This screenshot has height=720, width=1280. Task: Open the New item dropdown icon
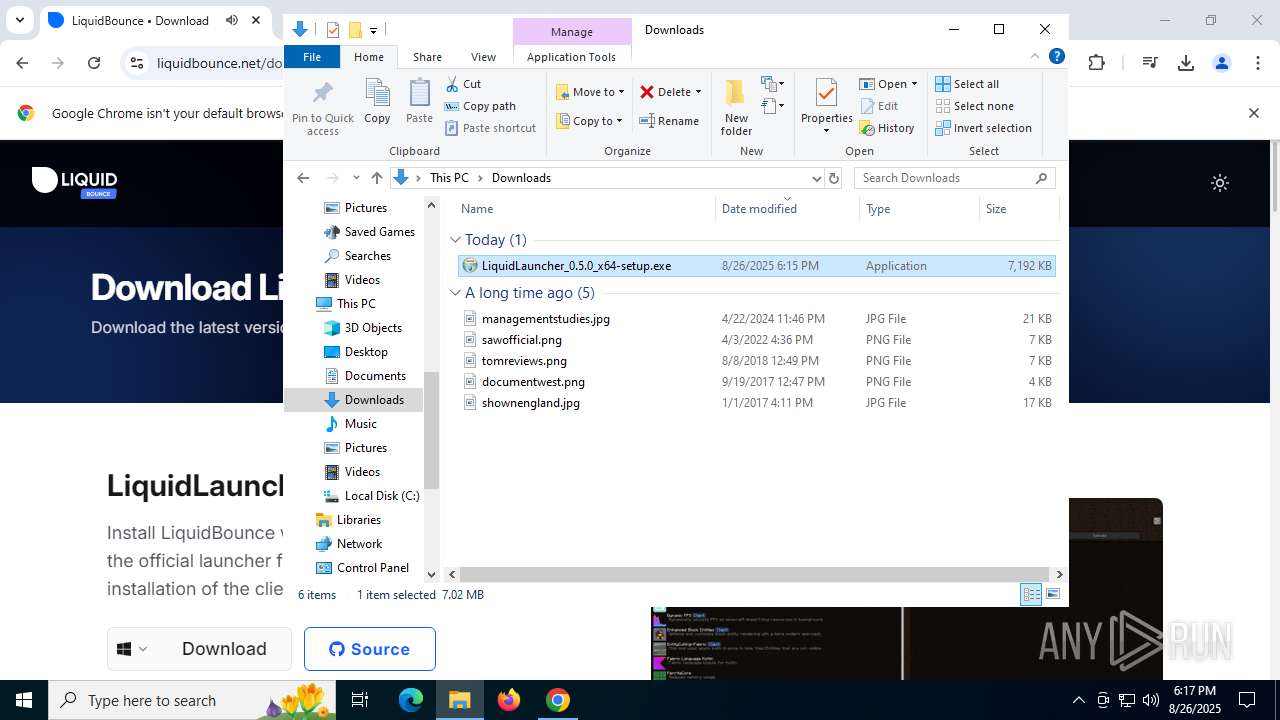[772, 84]
